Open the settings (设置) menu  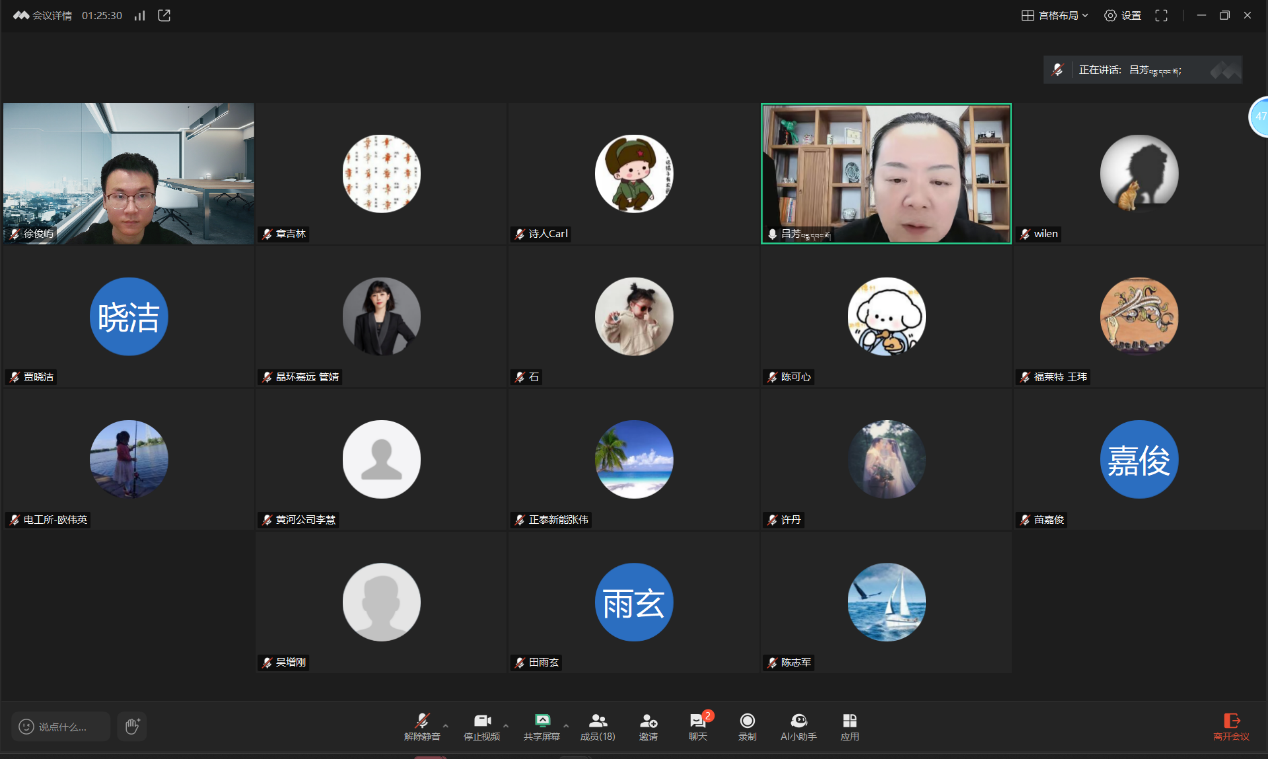(1122, 15)
